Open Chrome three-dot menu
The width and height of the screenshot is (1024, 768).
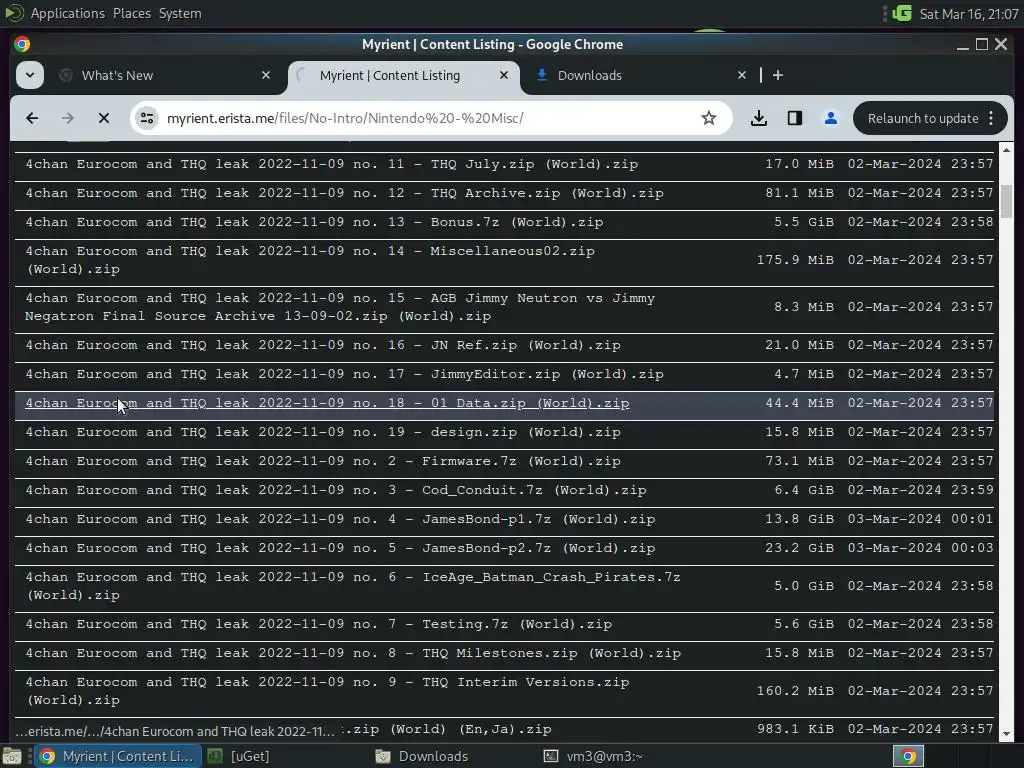(x=991, y=118)
